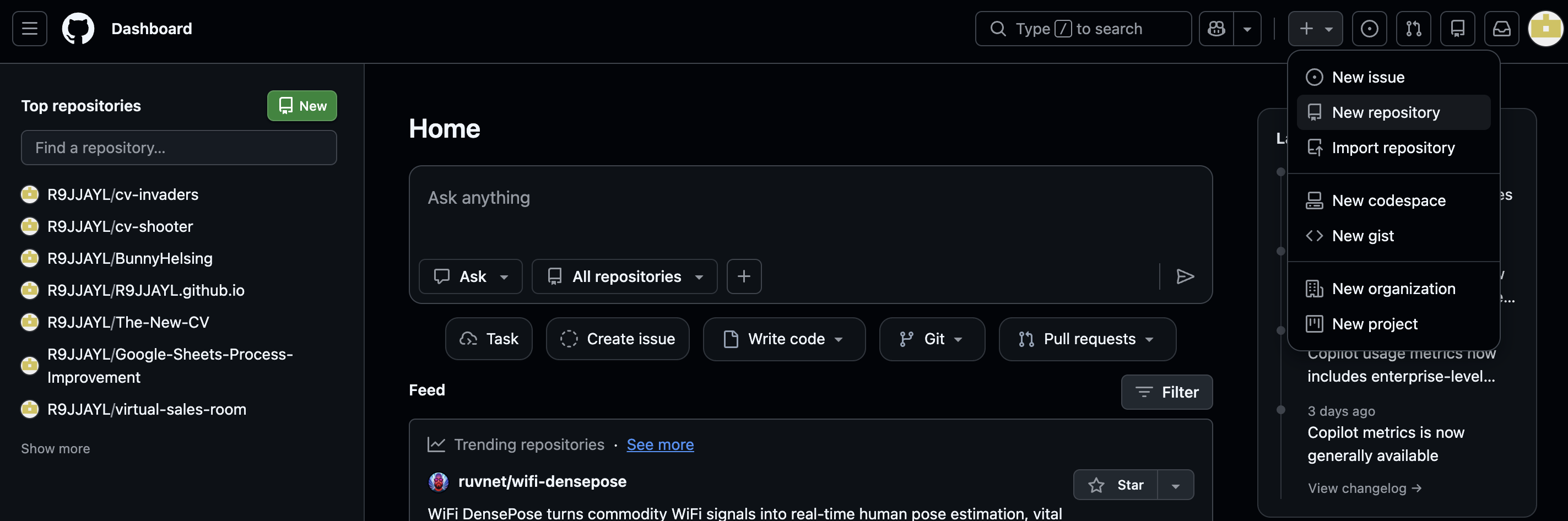Viewport: 1568px width, 521px height.
Task: Click the green New repository button
Action: (302, 106)
